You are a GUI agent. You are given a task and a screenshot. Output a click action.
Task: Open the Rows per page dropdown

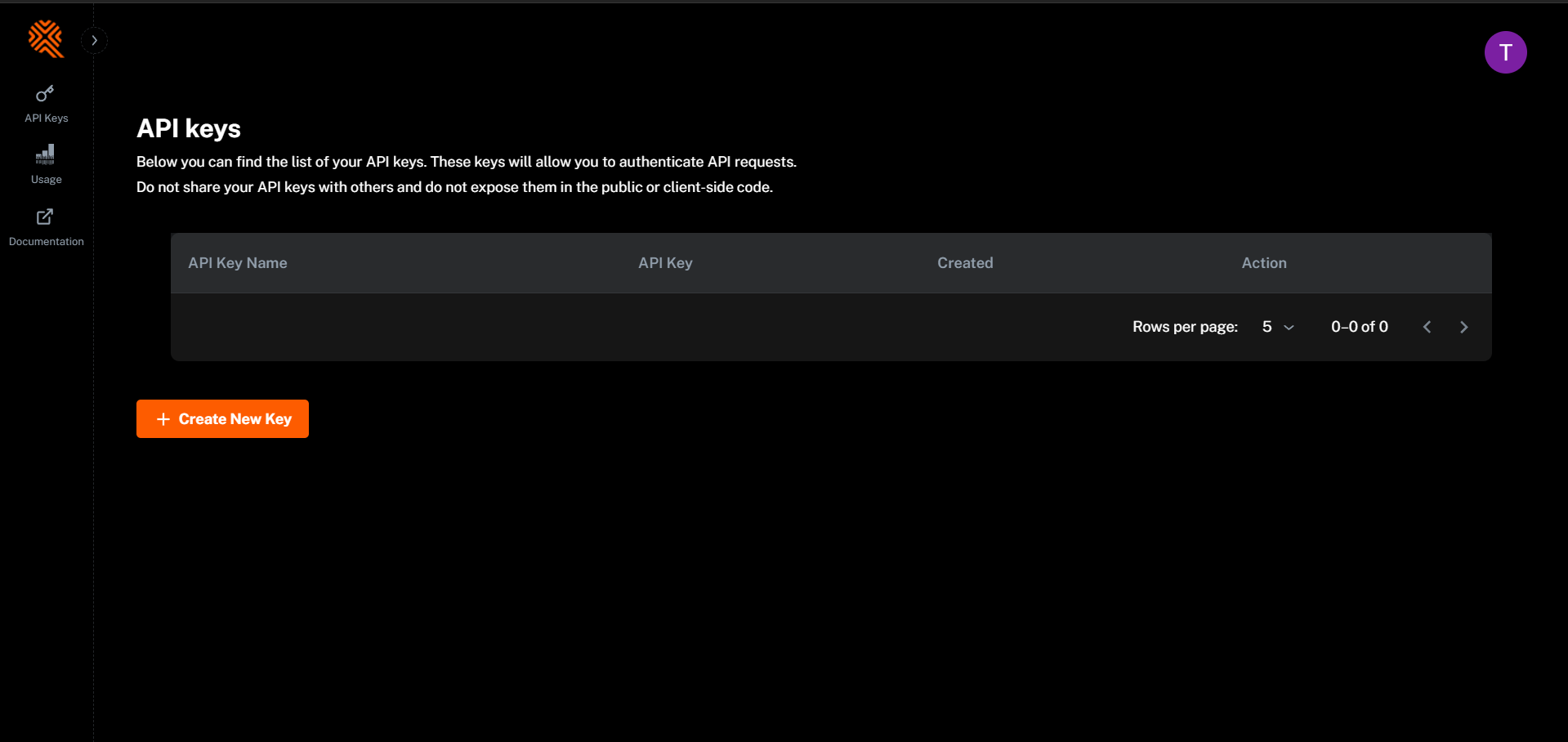point(1279,327)
